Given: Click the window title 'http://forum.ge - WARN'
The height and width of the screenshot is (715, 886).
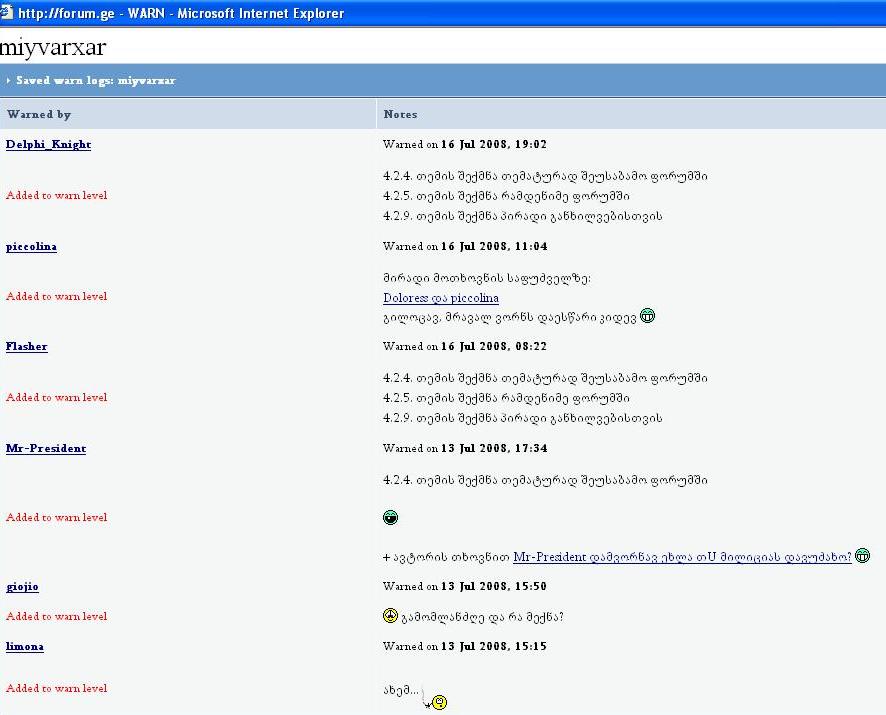Looking at the screenshot, I should pos(91,13).
